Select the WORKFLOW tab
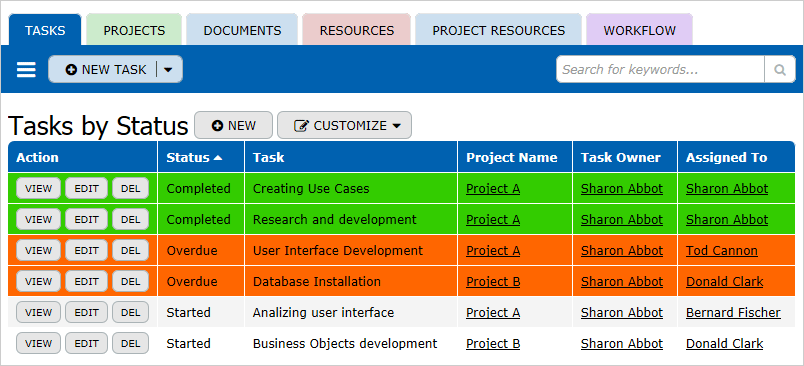 click(639, 30)
